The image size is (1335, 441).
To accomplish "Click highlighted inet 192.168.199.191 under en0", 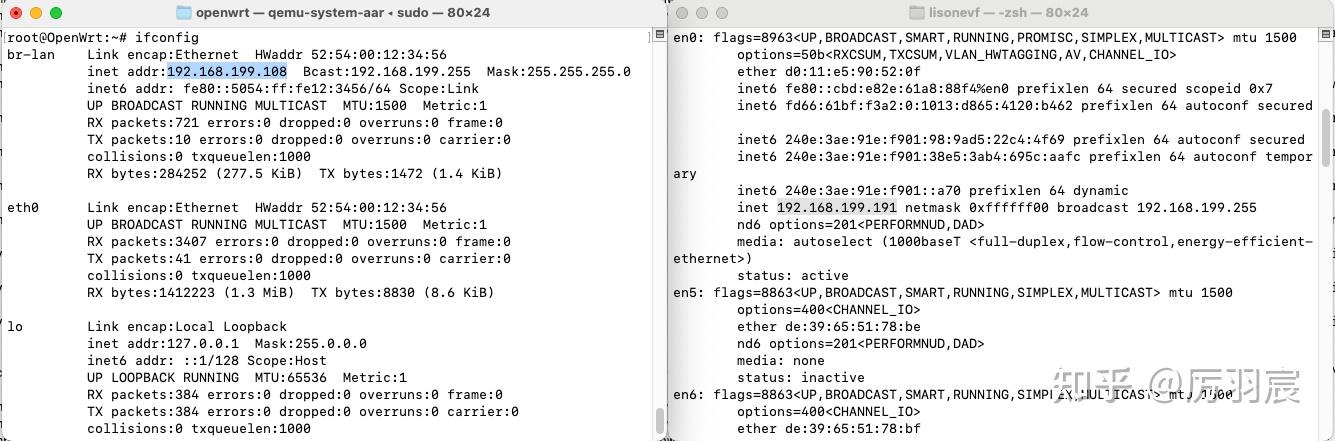I will 836,208.
